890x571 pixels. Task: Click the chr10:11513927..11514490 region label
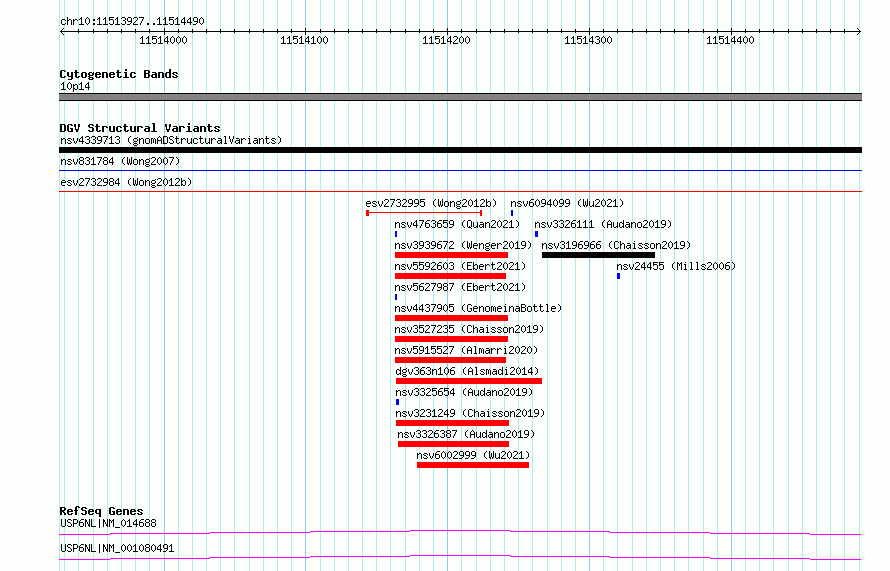coord(132,22)
